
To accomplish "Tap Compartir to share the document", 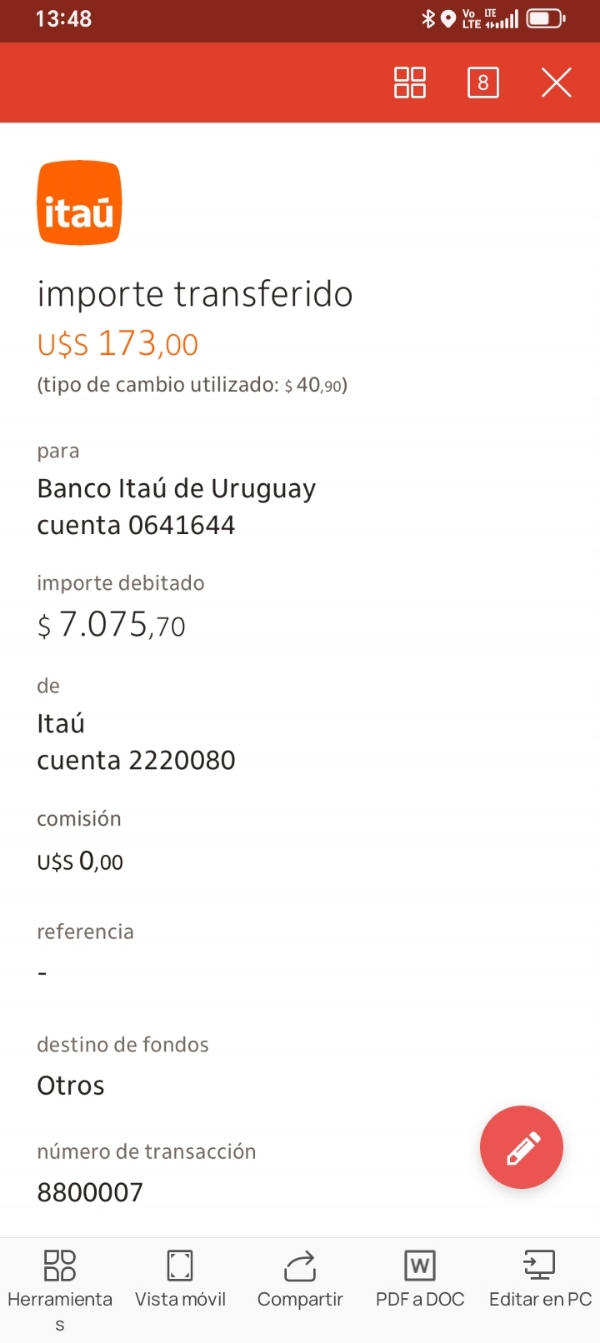I will 300,1280.
